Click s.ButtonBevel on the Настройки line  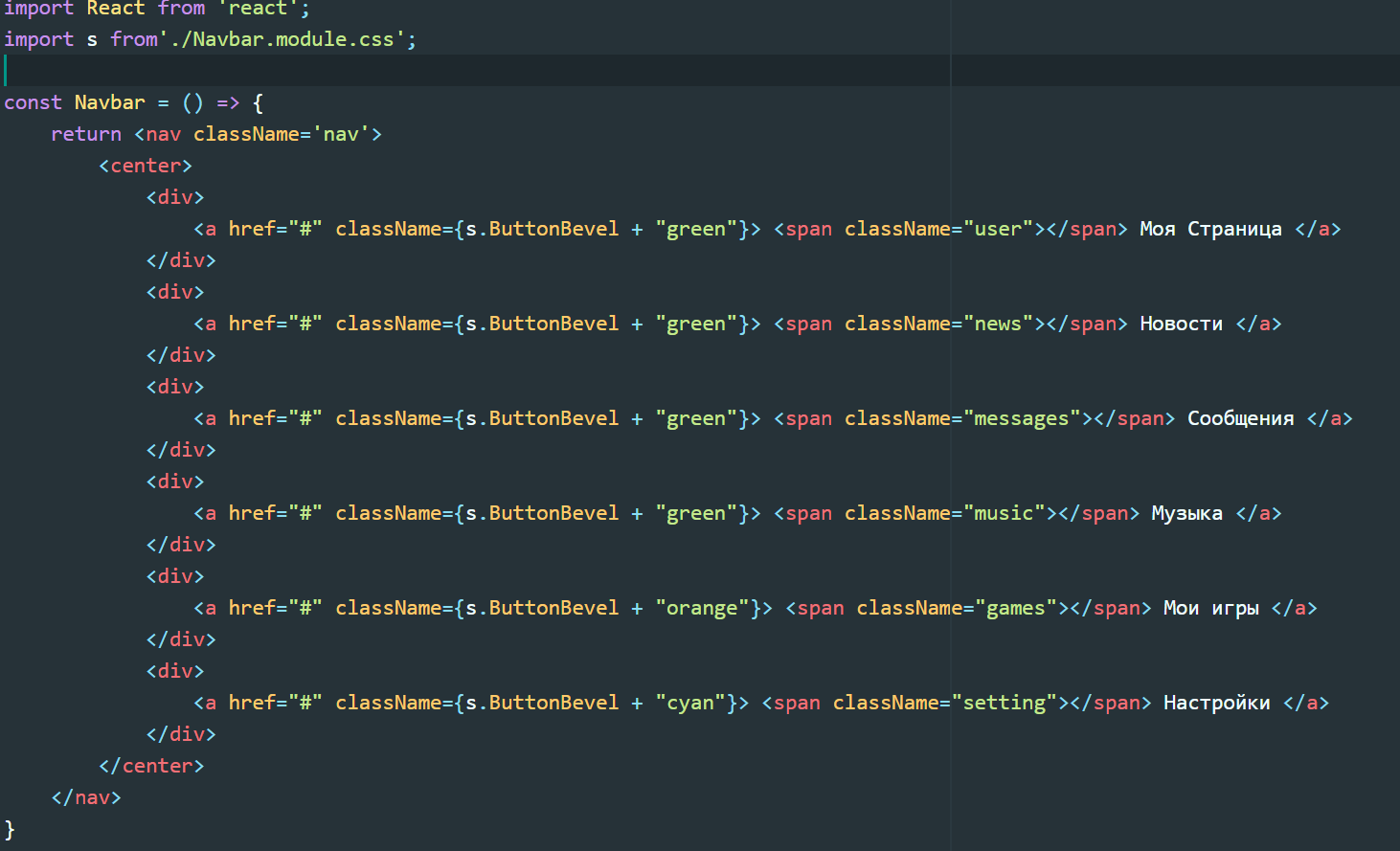(x=542, y=703)
